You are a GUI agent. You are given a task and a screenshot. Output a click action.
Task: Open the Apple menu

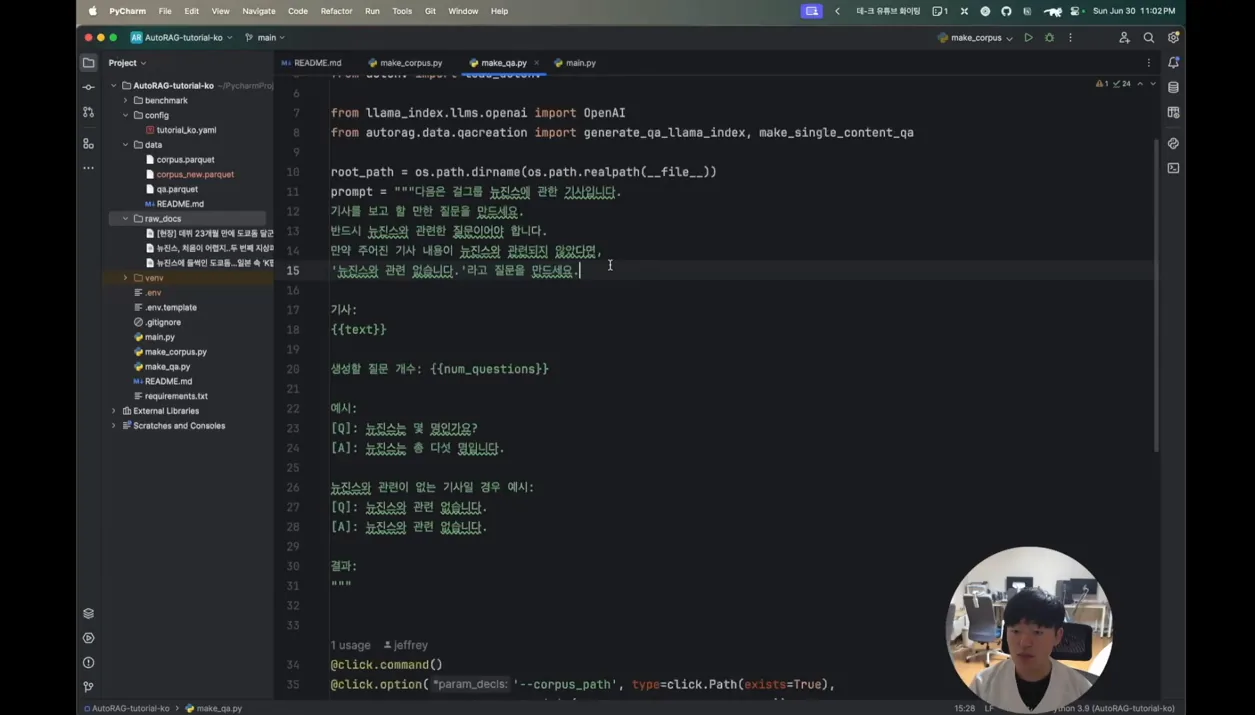(93, 11)
